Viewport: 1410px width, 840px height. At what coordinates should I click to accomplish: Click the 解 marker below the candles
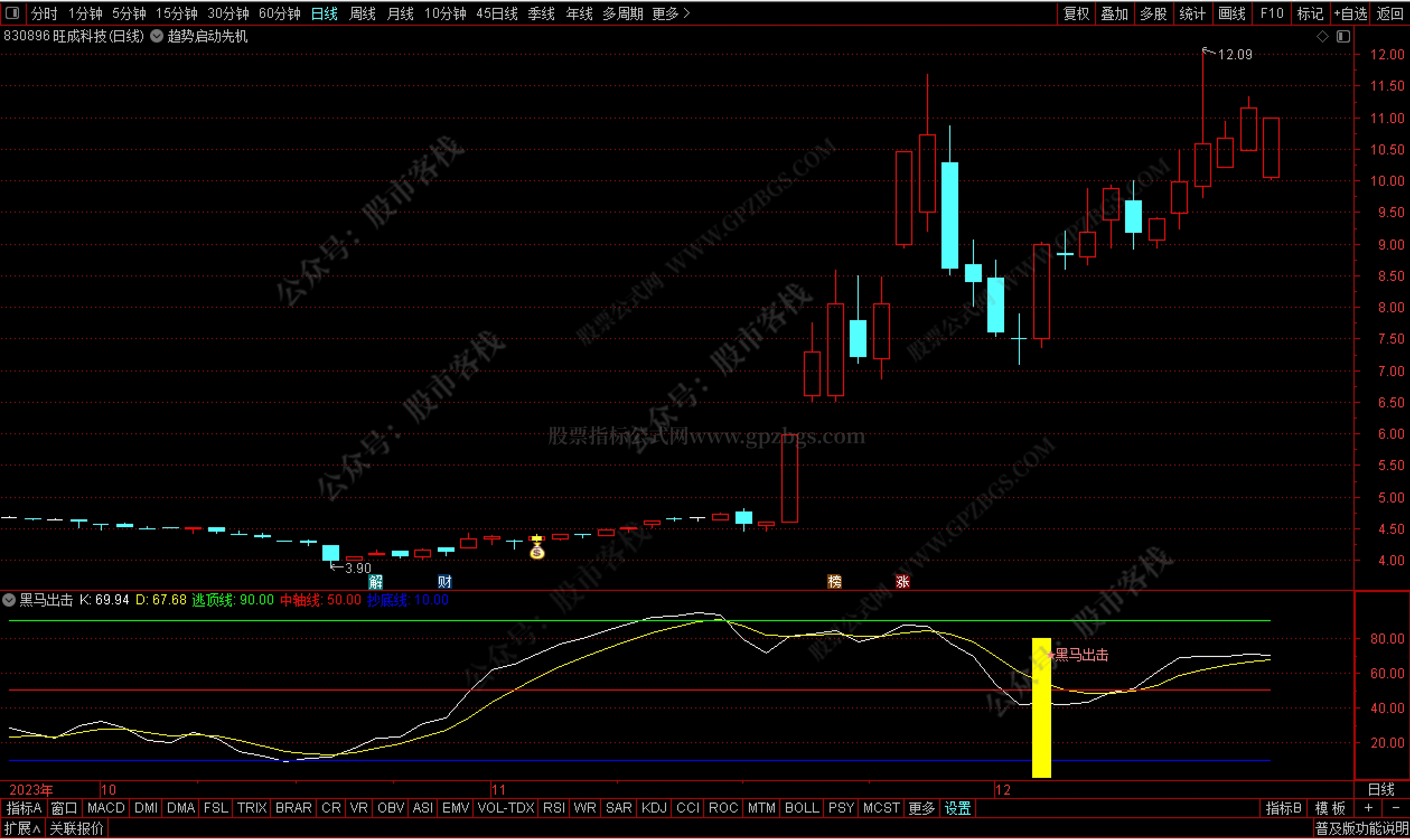[375, 581]
